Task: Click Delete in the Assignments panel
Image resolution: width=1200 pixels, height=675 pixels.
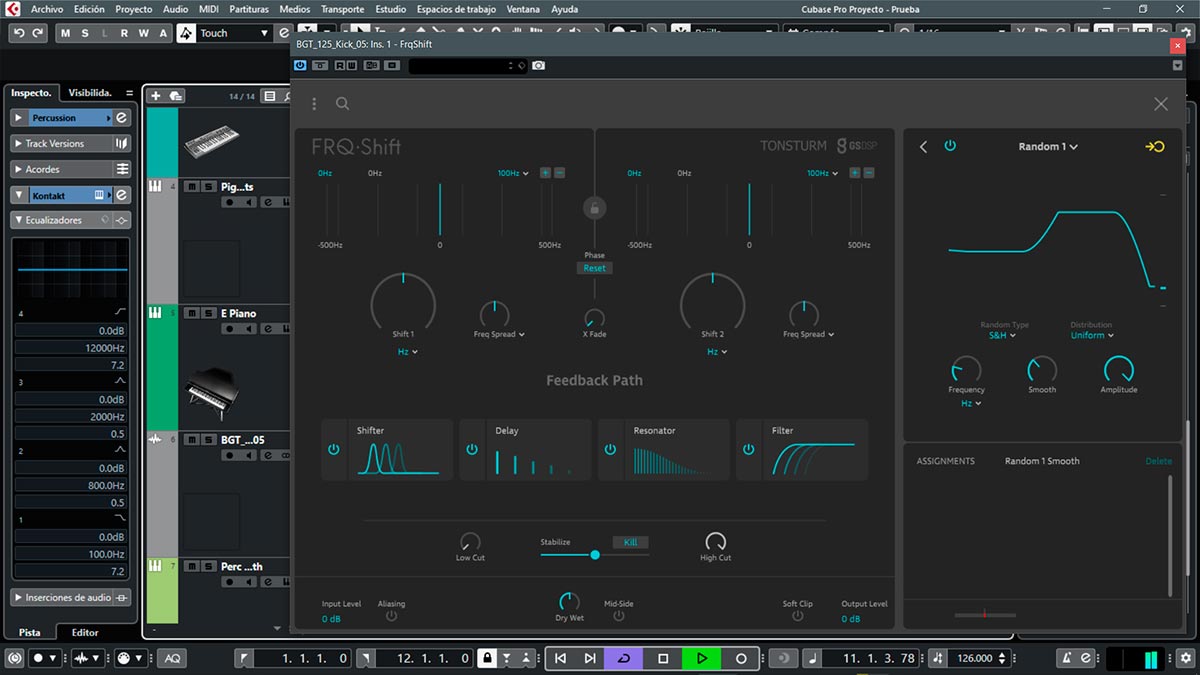Action: (x=1158, y=461)
